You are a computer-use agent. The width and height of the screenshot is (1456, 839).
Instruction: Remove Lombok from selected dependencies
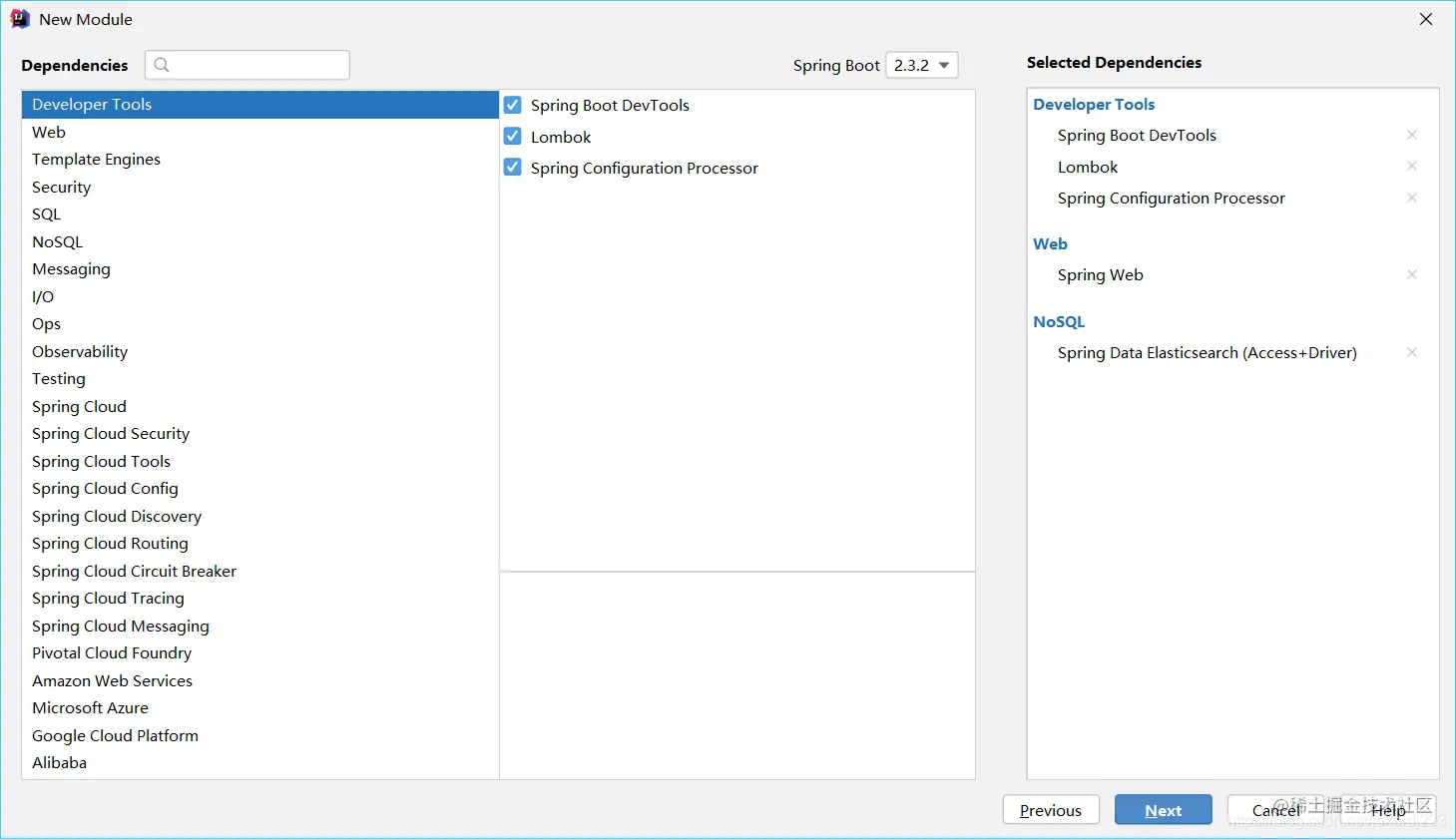coord(1412,166)
